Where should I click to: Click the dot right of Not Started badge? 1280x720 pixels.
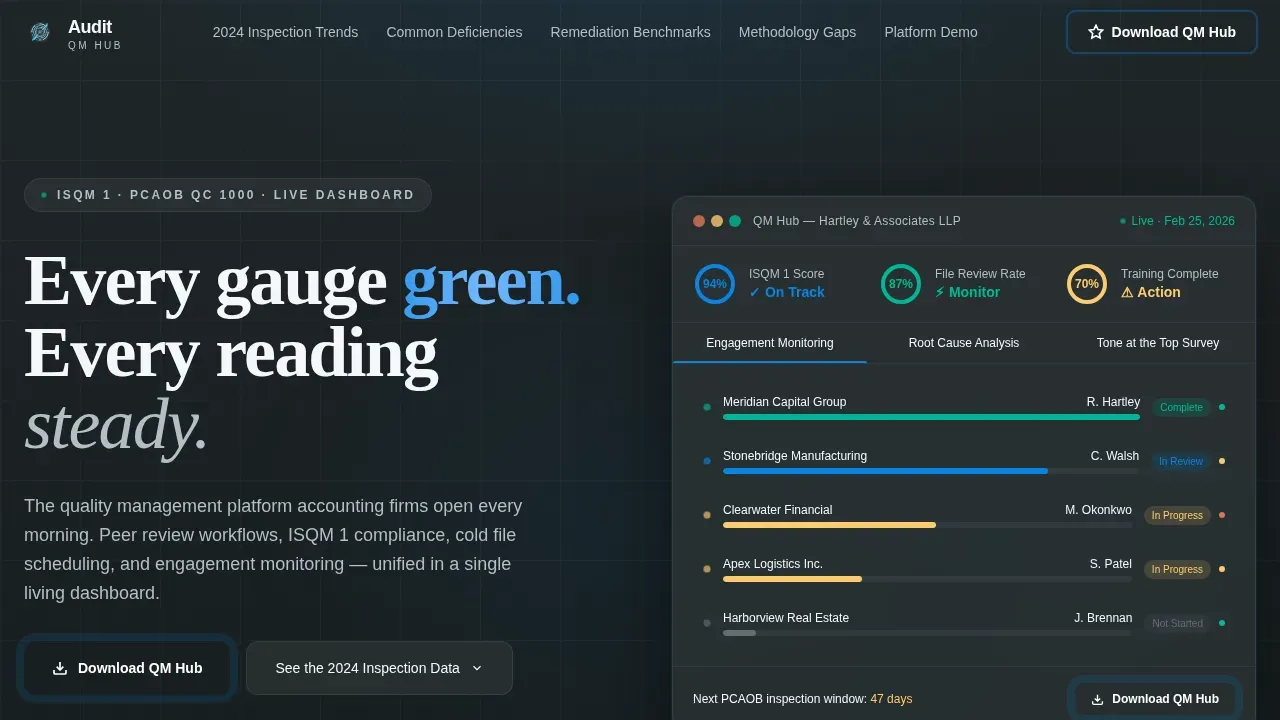[1222, 623]
